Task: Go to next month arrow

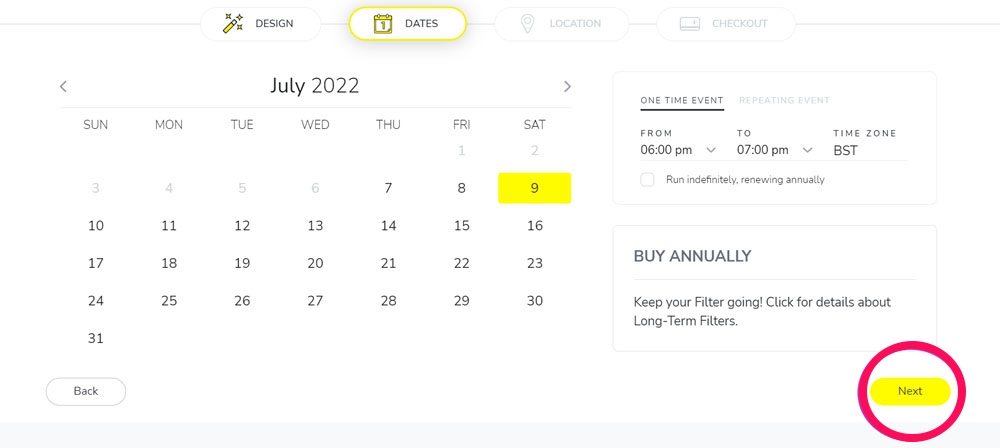Action: tap(567, 86)
